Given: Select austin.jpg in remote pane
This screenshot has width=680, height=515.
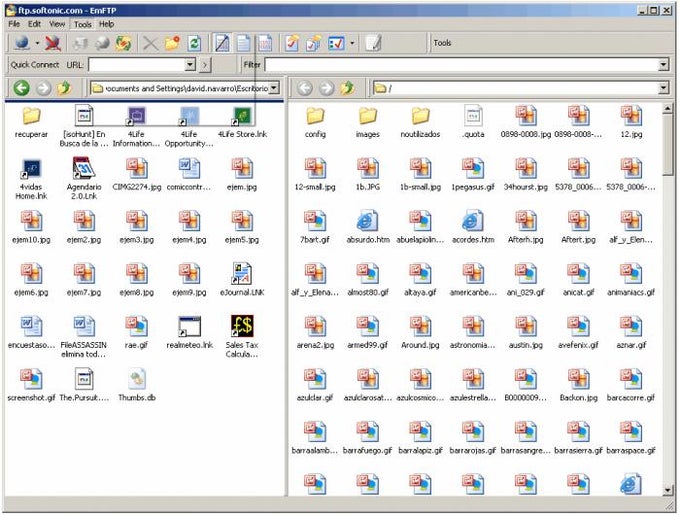Looking at the screenshot, I should [x=526, y=332].
